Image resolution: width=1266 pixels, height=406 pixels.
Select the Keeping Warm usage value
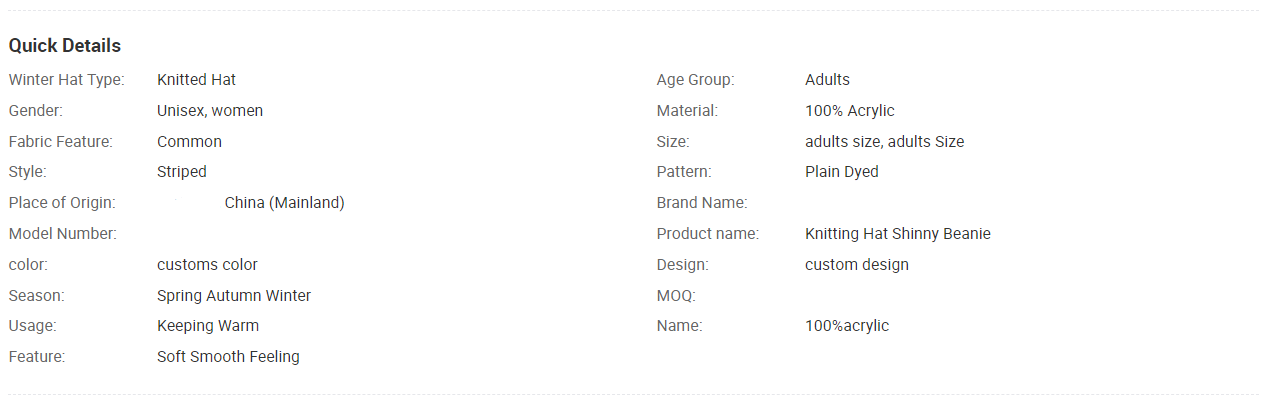click(x=208, y=326)
